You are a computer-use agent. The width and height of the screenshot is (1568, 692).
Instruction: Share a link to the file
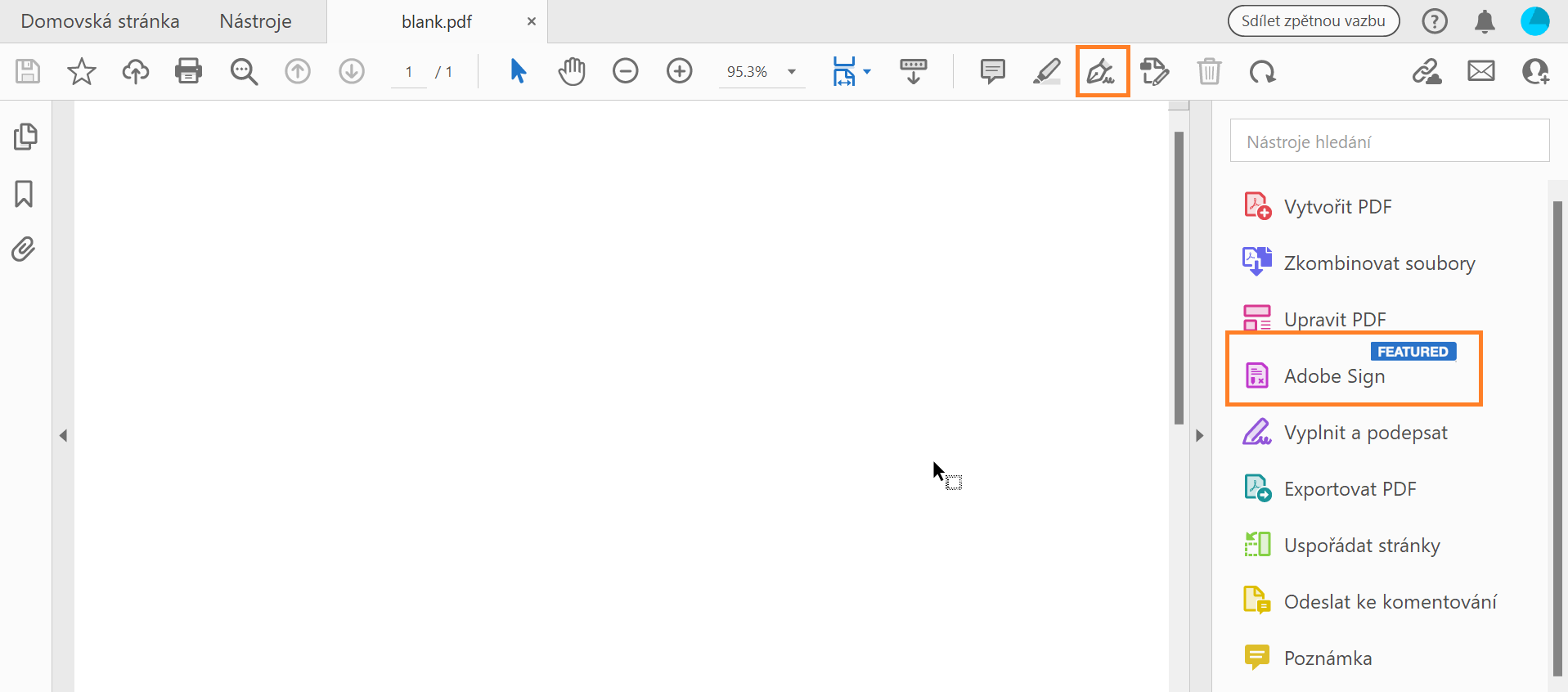coord(1426,71)
